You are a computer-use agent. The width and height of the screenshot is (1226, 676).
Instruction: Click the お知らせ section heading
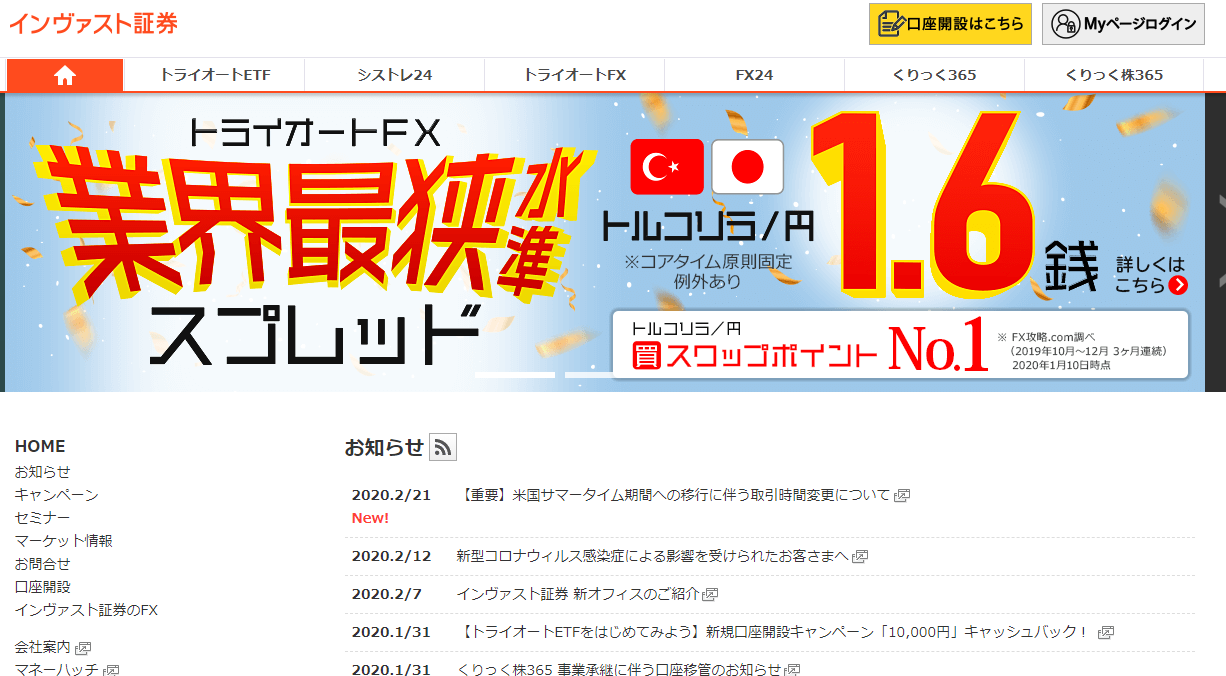click(385, 448)
